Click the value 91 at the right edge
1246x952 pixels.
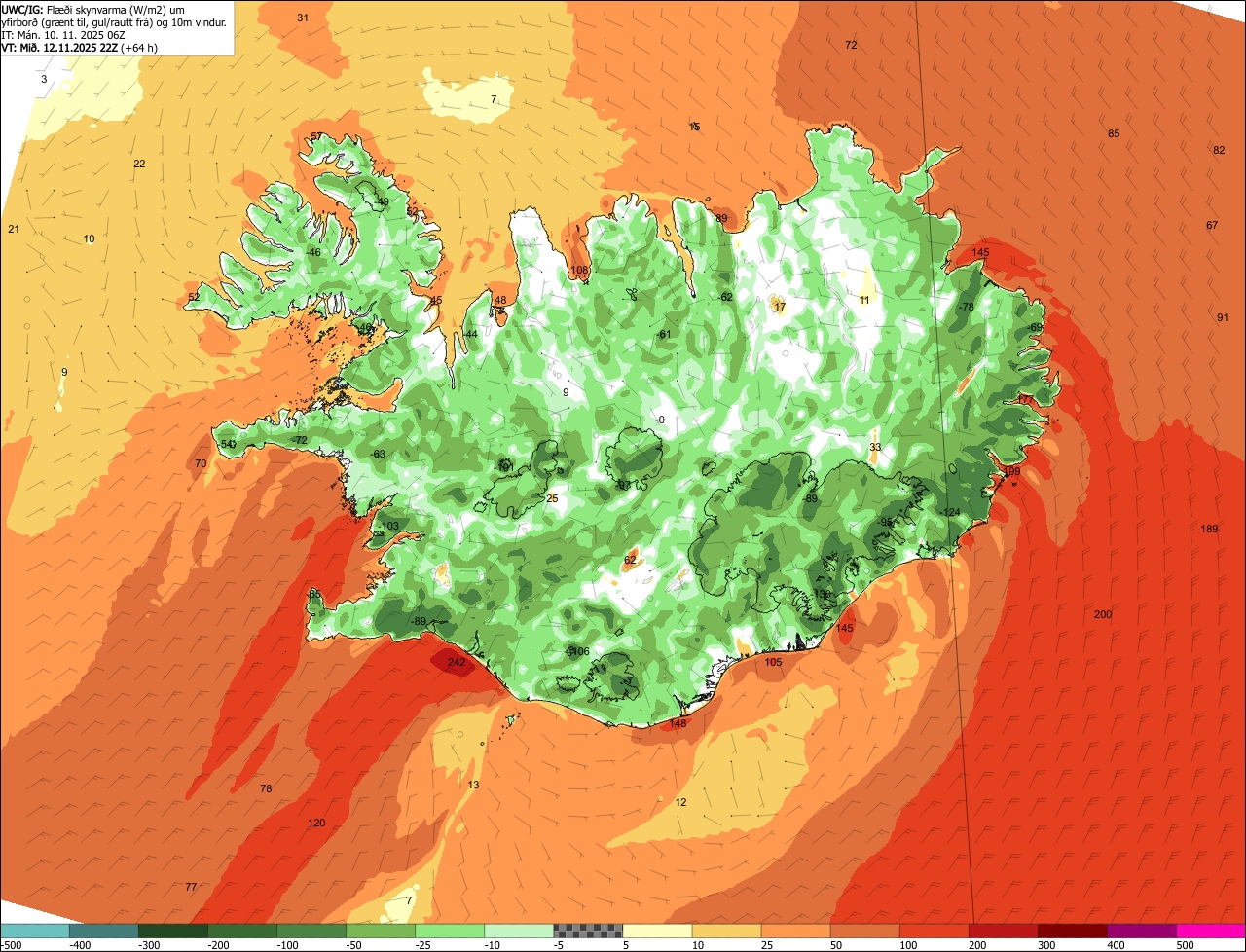(1223, 317)
